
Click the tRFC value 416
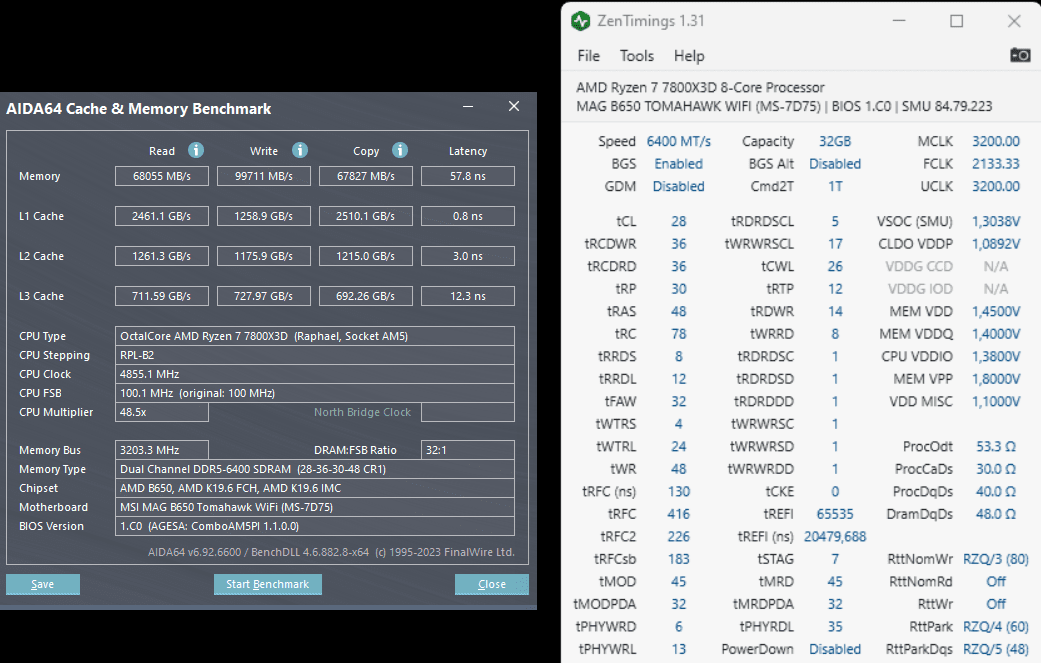679,514
